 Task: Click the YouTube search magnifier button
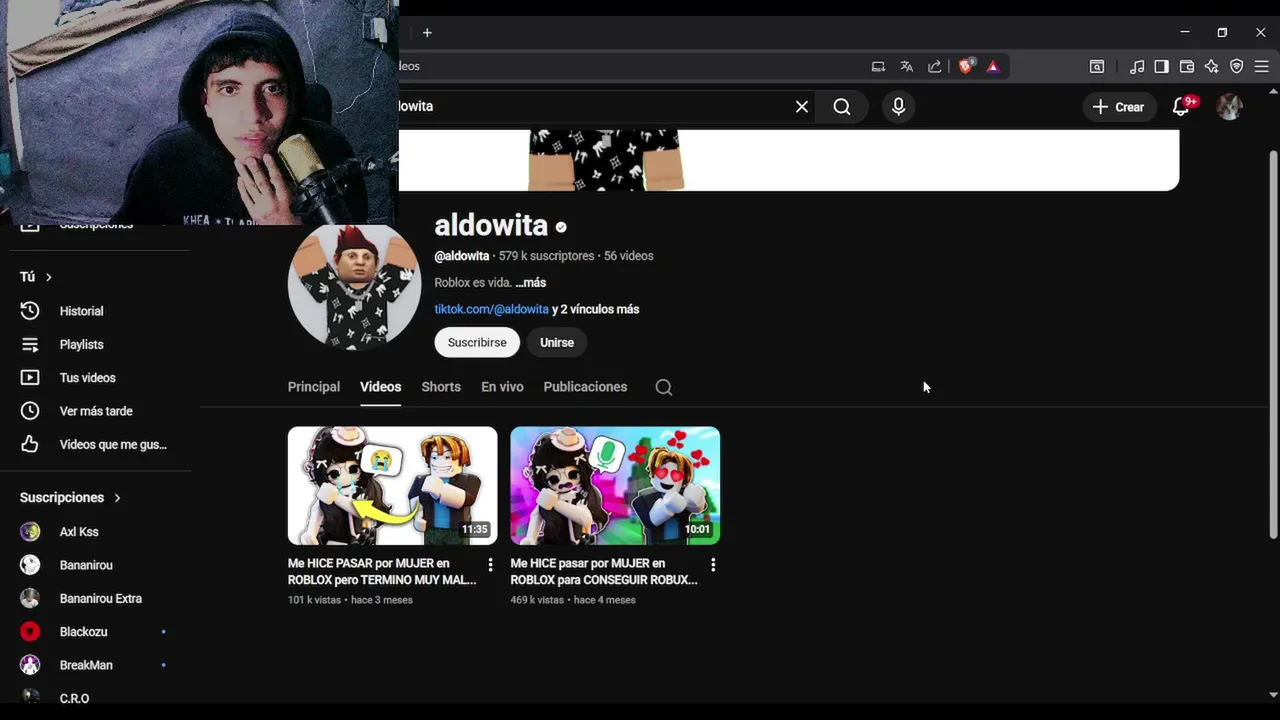click(x=842, y=107)
